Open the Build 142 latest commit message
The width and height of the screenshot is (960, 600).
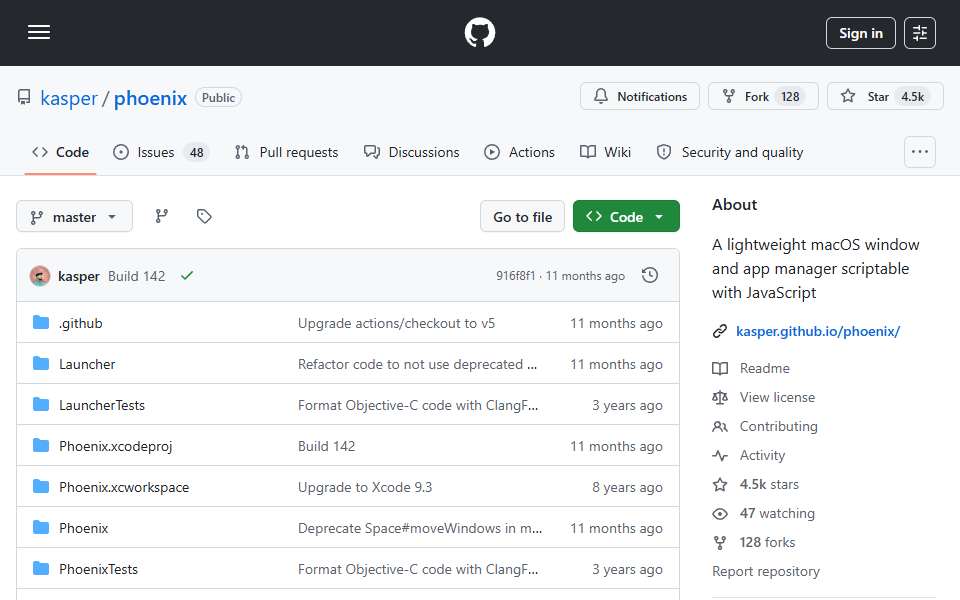click(x=137, y=276)
